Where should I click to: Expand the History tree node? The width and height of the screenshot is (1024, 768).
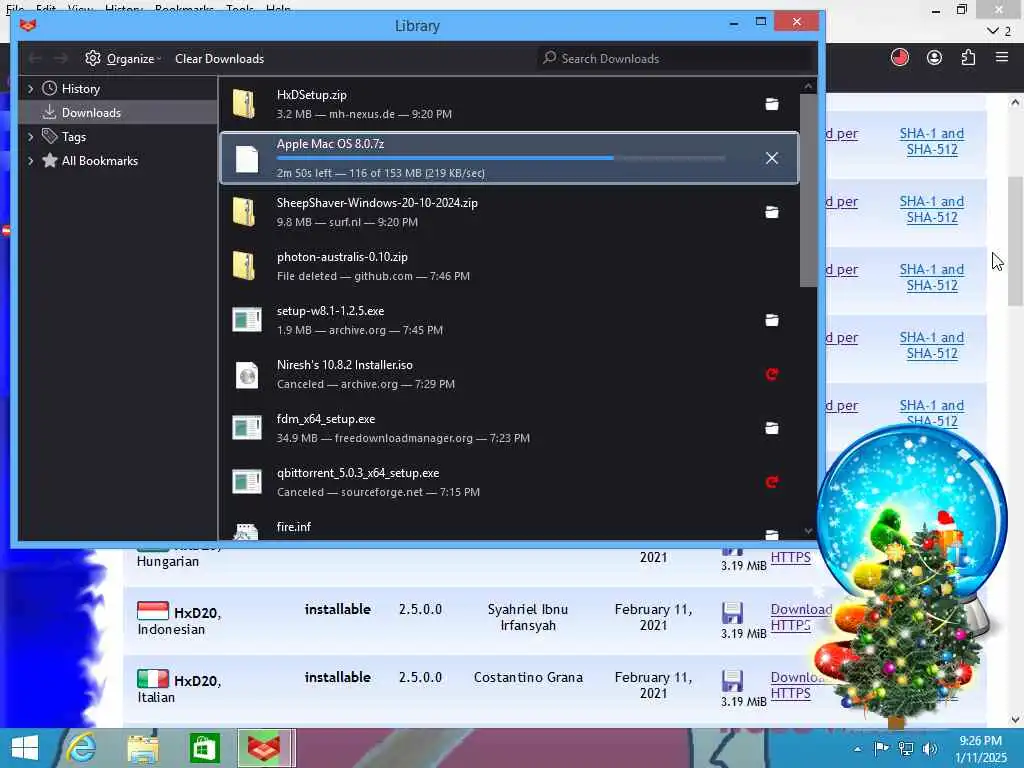point(30,88)
